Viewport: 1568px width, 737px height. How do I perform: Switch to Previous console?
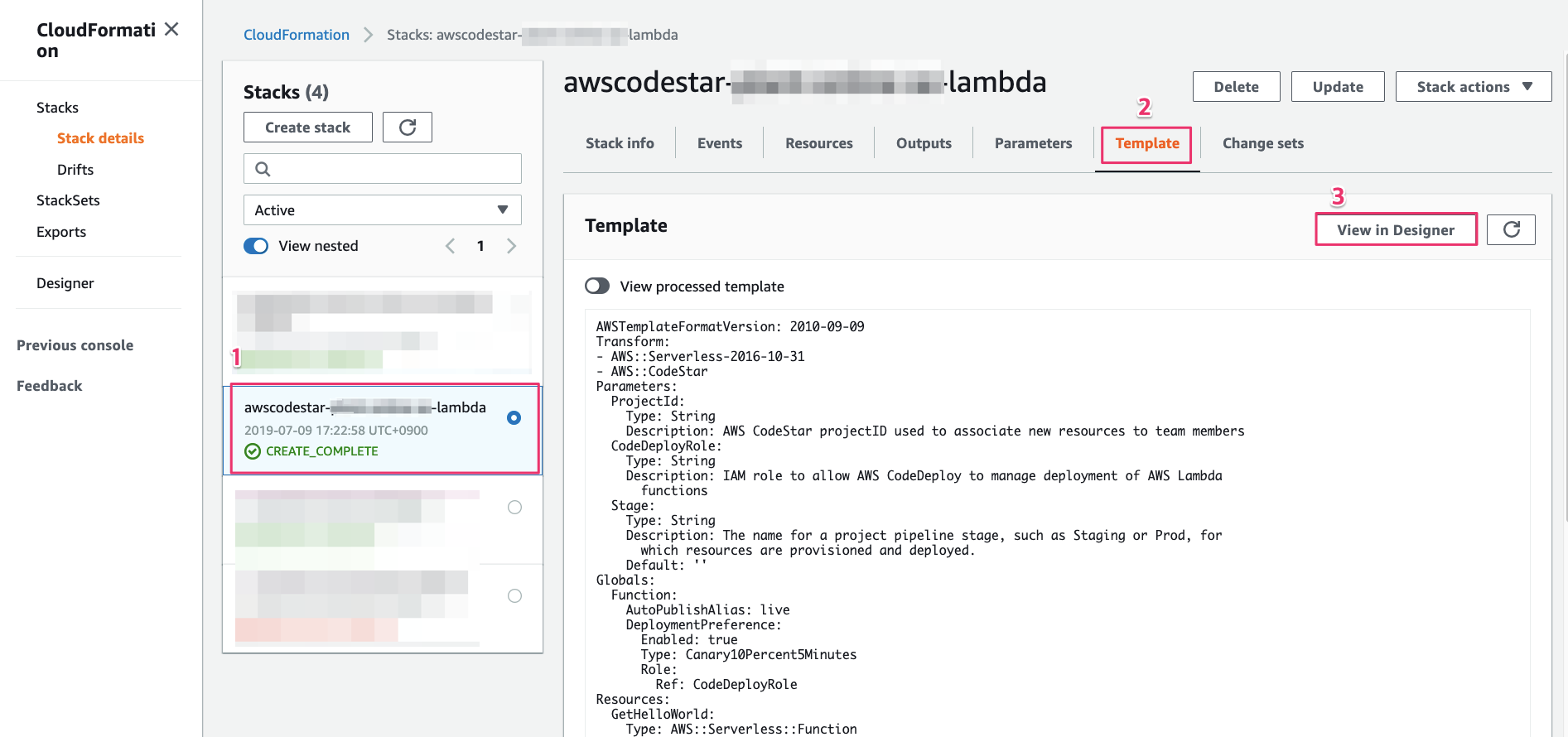(x=75, y=345)
